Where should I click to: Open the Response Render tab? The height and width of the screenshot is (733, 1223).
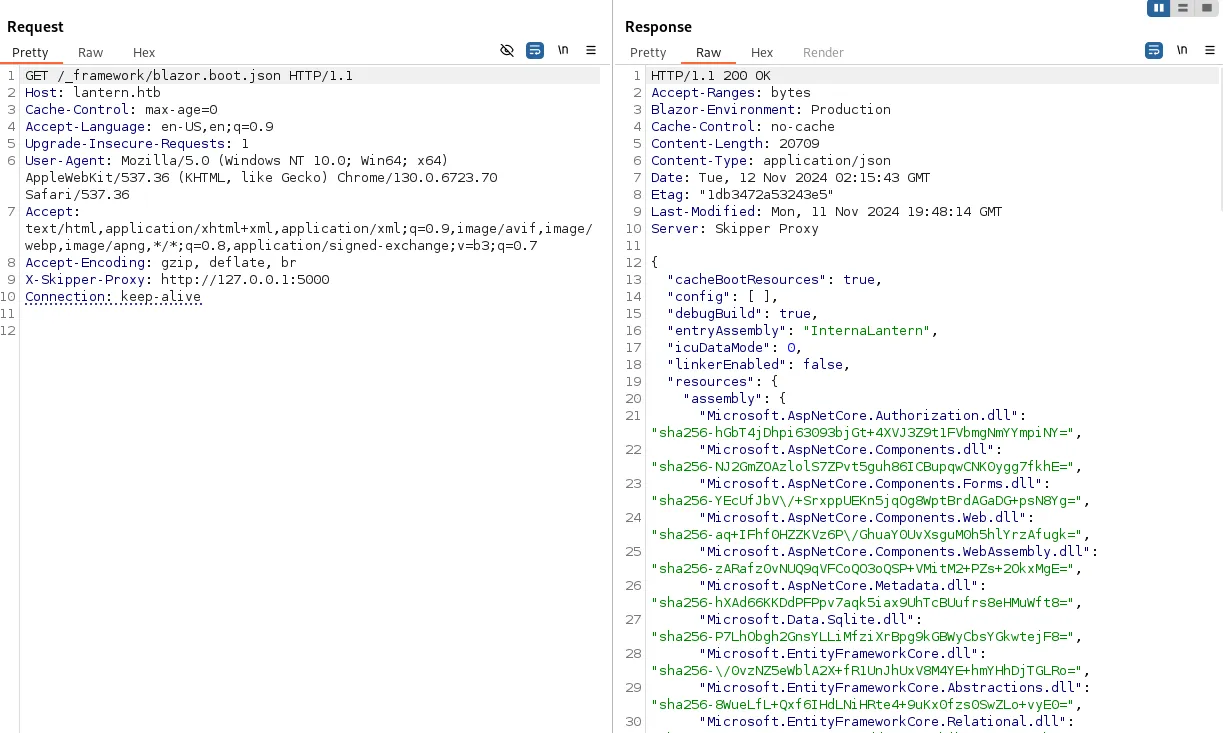pyautogui.click(x=823, y=52)
